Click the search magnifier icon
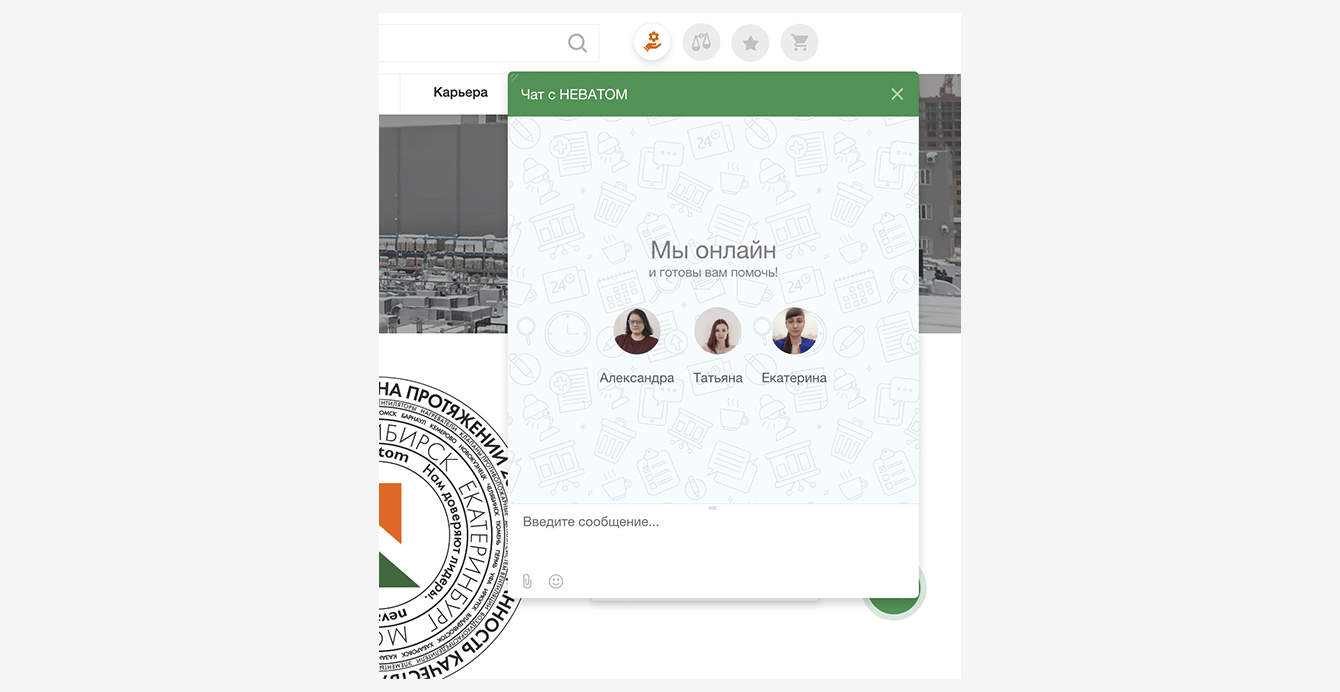The height and width of the screenshot is (692, 1340). (577, 43)
